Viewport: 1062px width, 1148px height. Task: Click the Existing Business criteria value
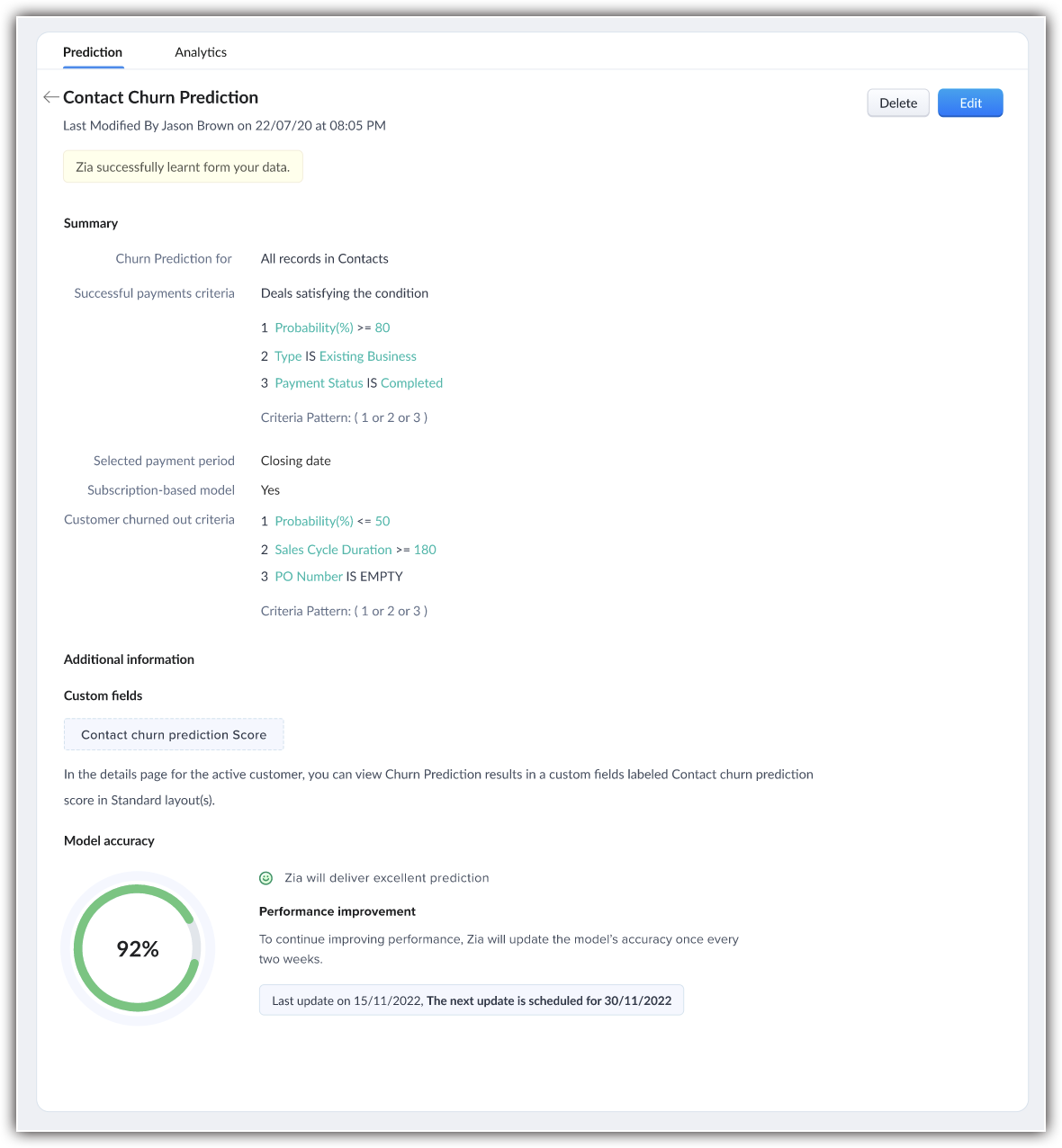tap(367, 356)
